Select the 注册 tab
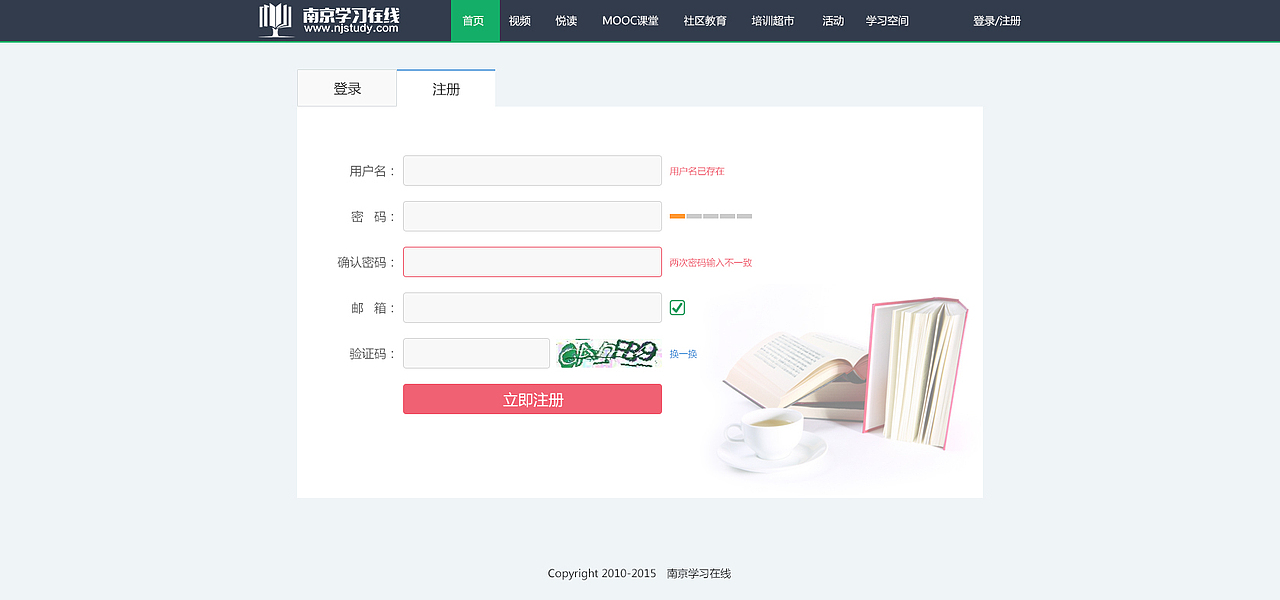 click(445, 88)
